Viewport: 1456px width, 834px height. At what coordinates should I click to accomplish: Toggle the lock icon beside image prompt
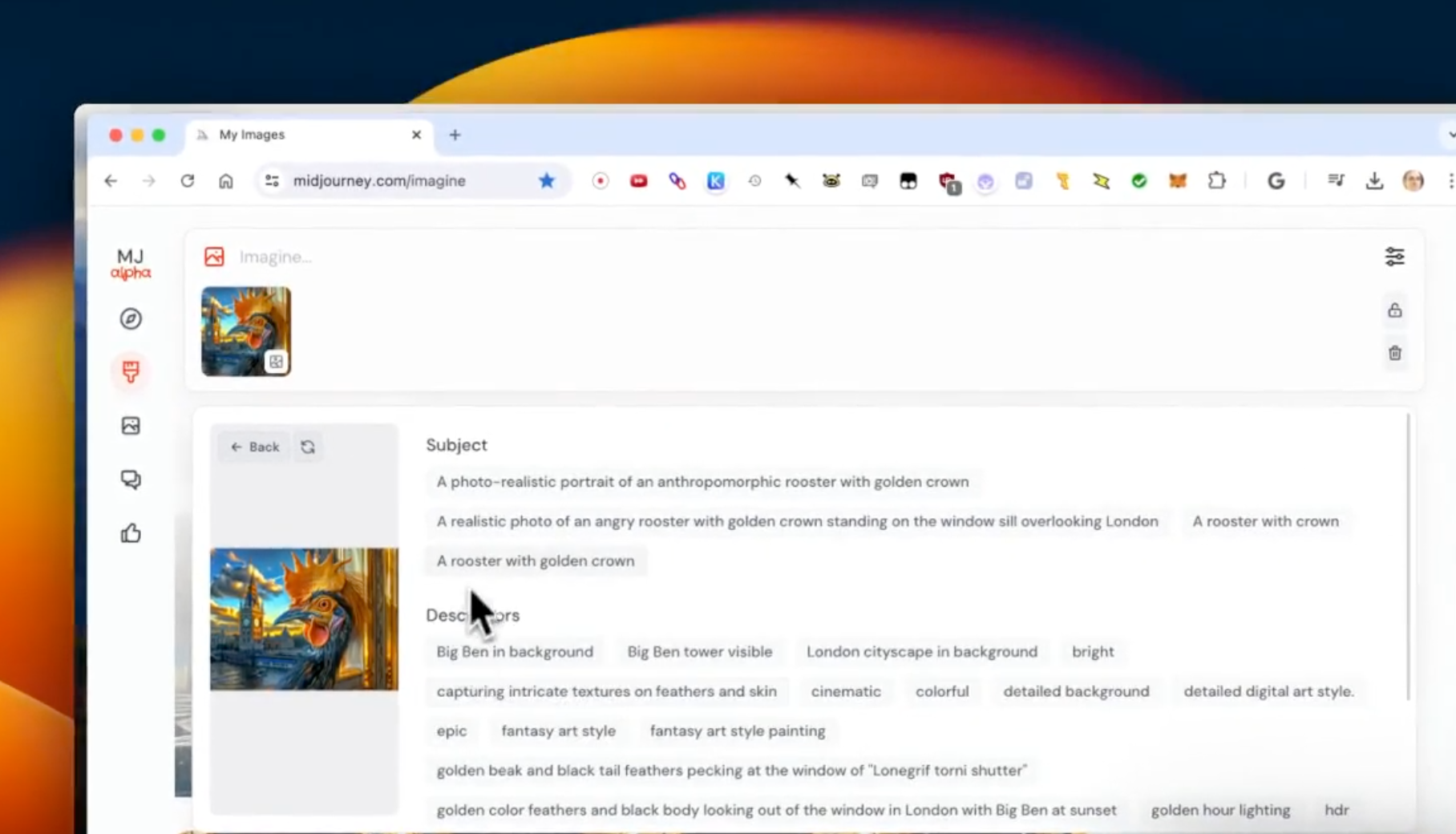(x=1395, y=310)
